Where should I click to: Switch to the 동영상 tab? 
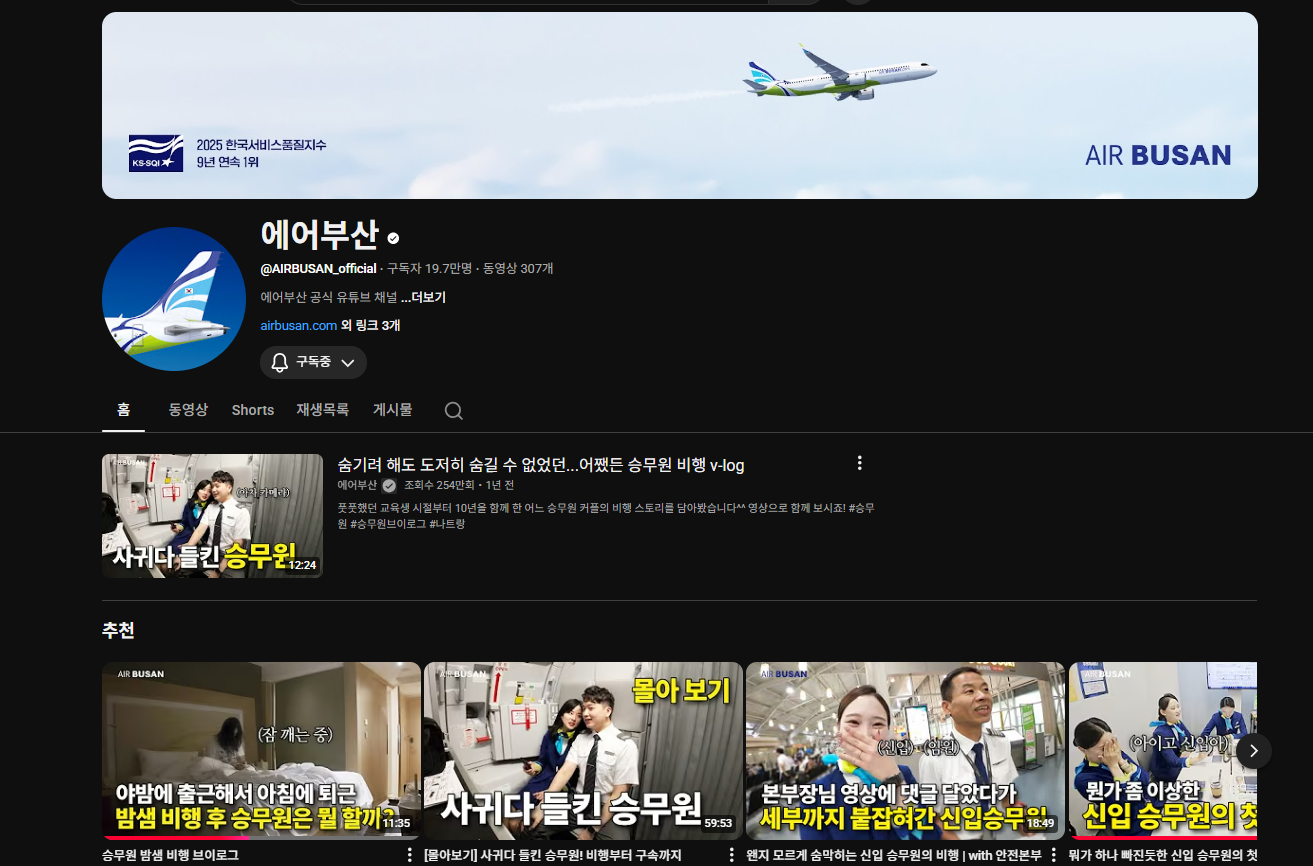[x=188, y=410]
